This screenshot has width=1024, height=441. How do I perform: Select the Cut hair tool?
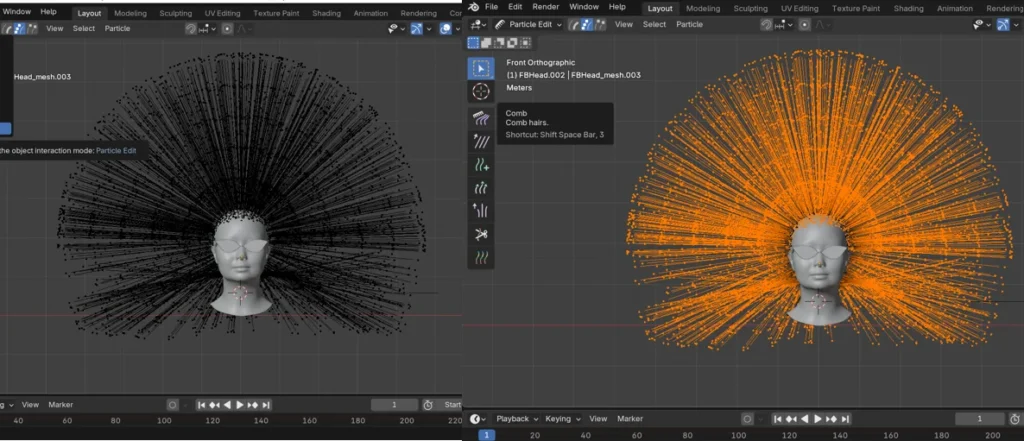pyautogui.click(x=481, y=234)
